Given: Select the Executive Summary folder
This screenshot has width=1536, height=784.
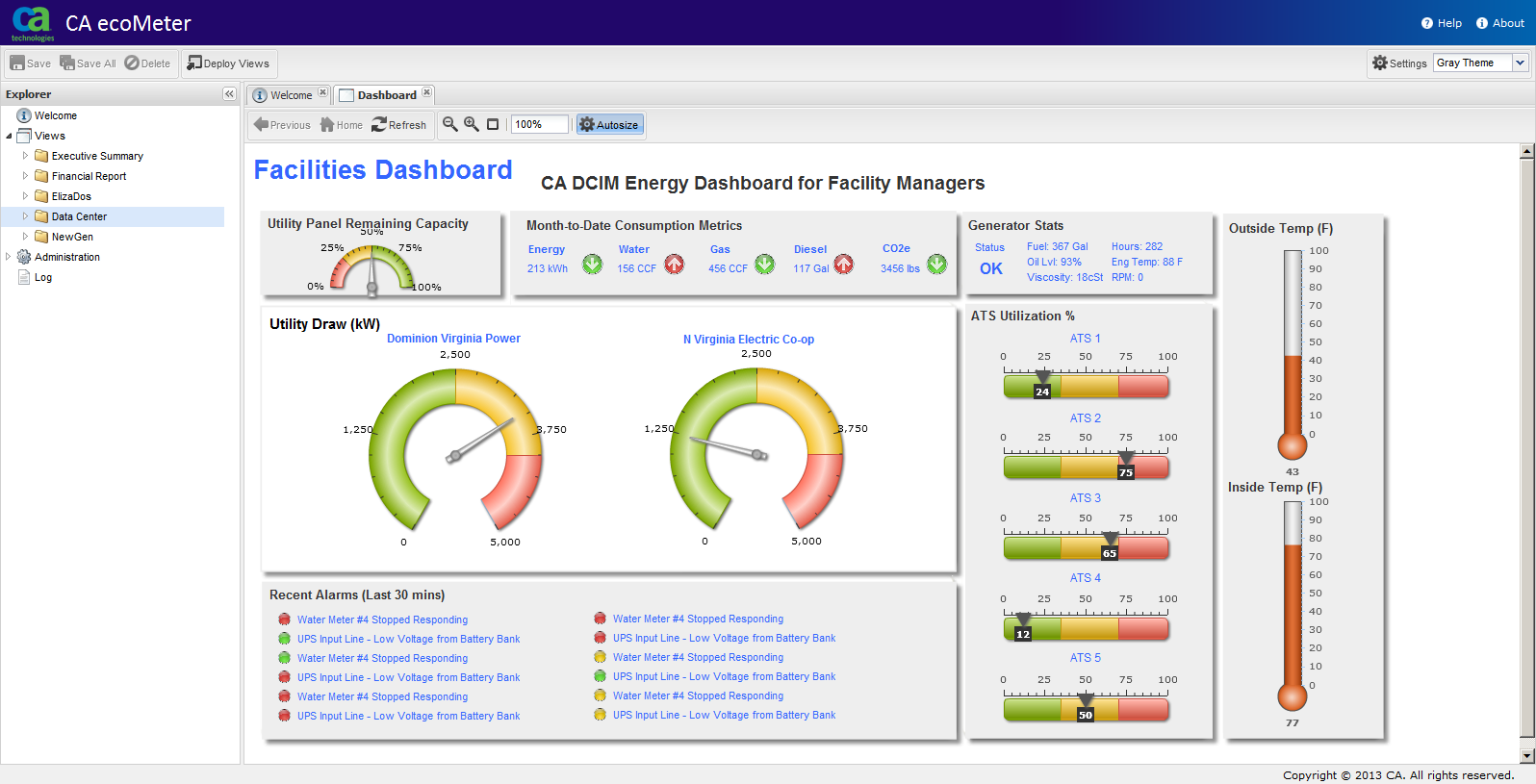Looking at the screenshot, I should click(97, 156).
